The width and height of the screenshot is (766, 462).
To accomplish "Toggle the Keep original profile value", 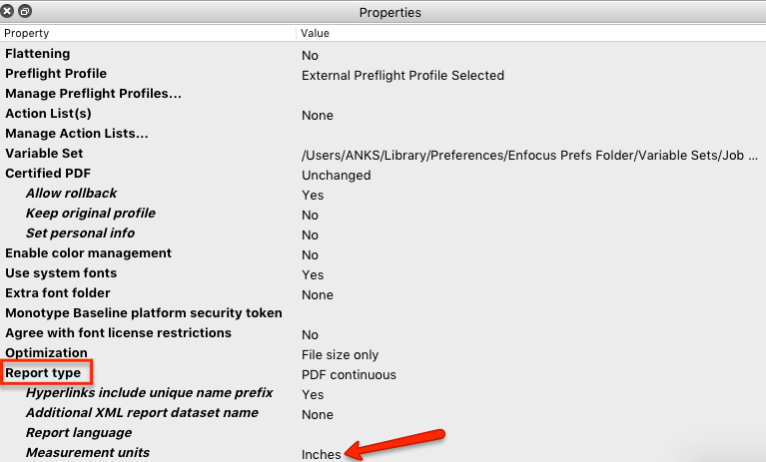I will [x=310, y=215].
